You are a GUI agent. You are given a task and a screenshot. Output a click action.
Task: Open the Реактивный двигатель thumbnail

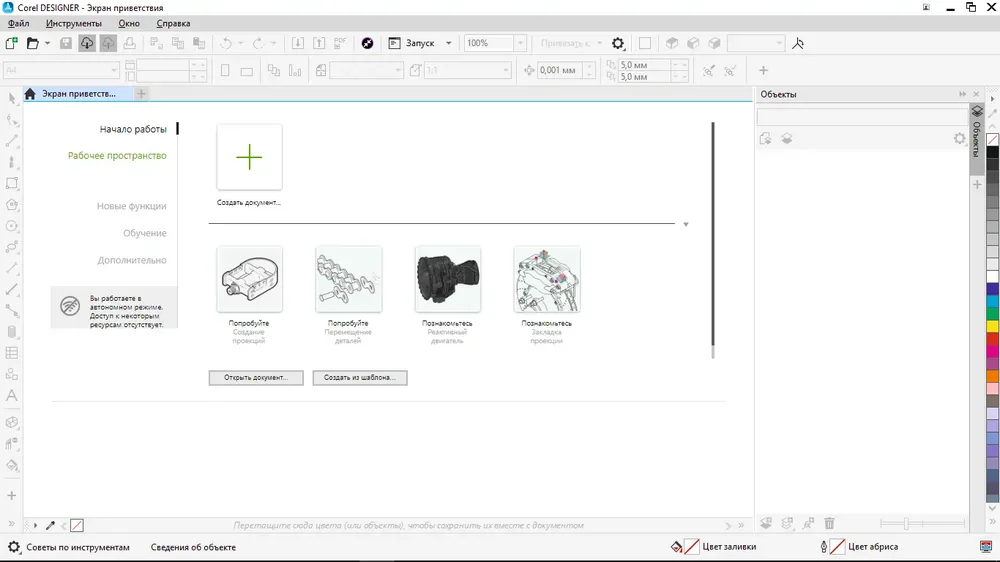click(448, 279)
